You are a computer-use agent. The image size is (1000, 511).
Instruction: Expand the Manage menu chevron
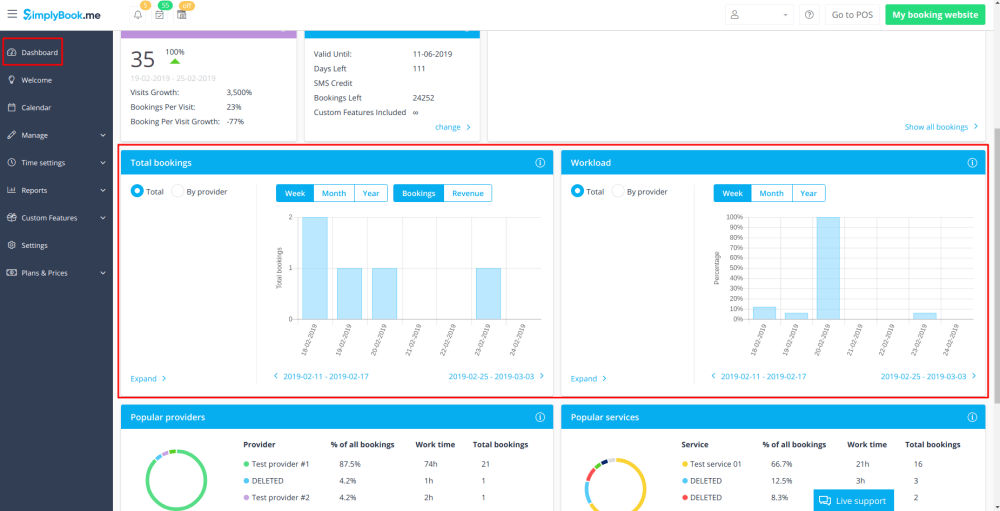(x=103, y=135)
